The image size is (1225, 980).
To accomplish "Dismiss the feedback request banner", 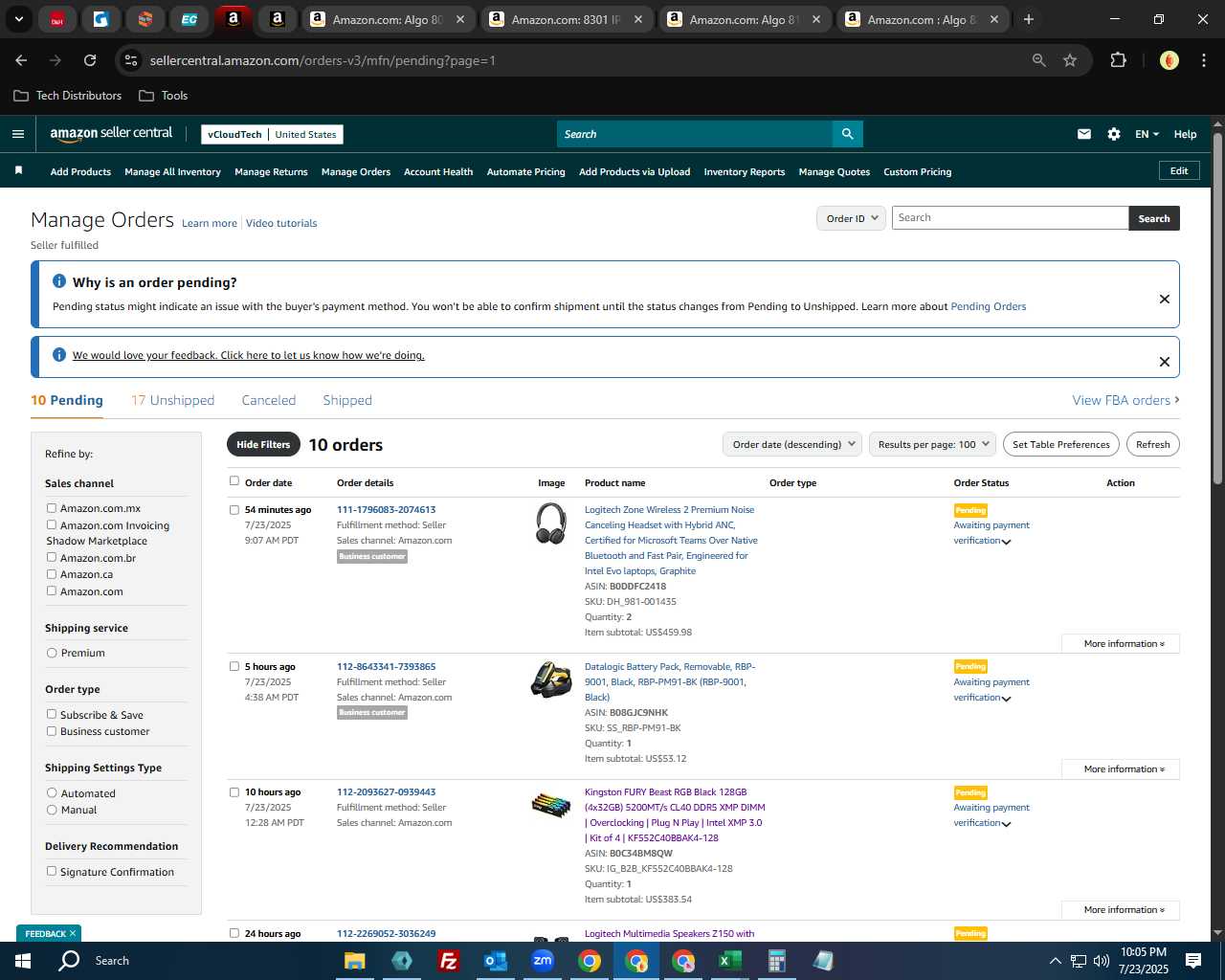I will click(1165, 362).
